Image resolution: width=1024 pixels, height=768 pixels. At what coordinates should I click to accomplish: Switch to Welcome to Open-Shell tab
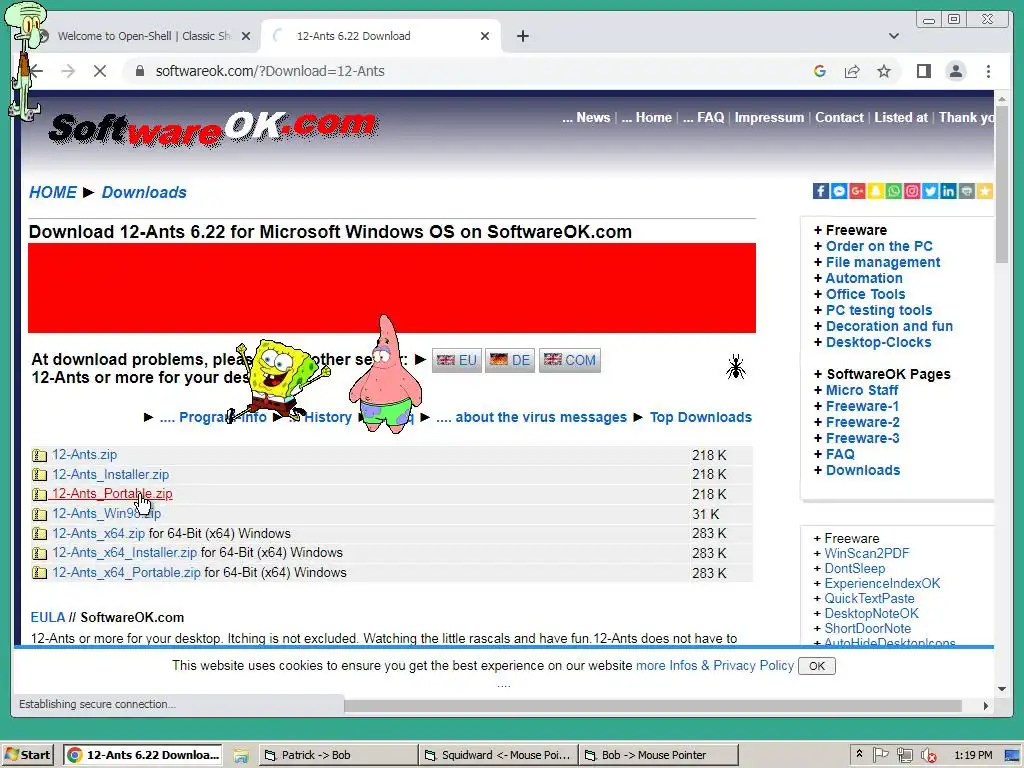click(x=144, y=36)
